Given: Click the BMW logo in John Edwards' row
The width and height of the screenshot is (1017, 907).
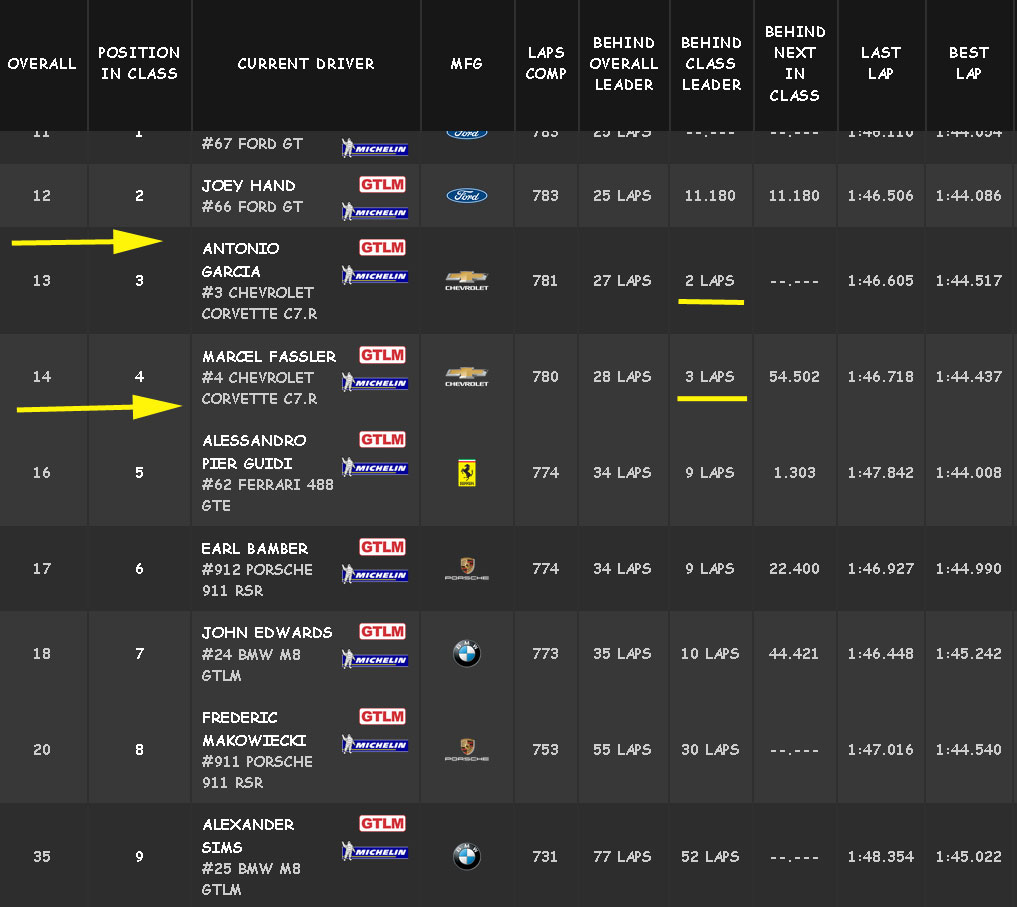Looking at the screenshot, I should [x=467, y=654].
